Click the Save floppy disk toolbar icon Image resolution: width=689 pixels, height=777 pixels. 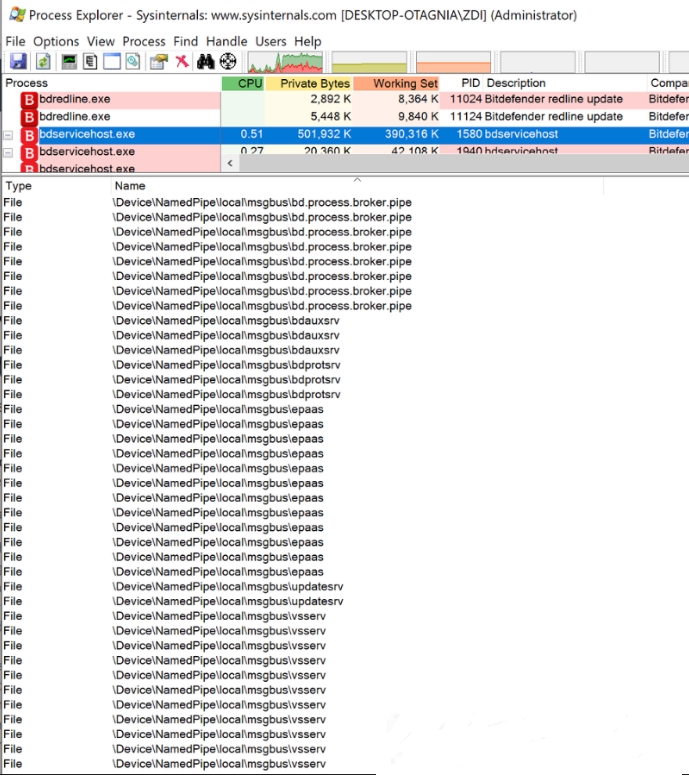point(18,61)
